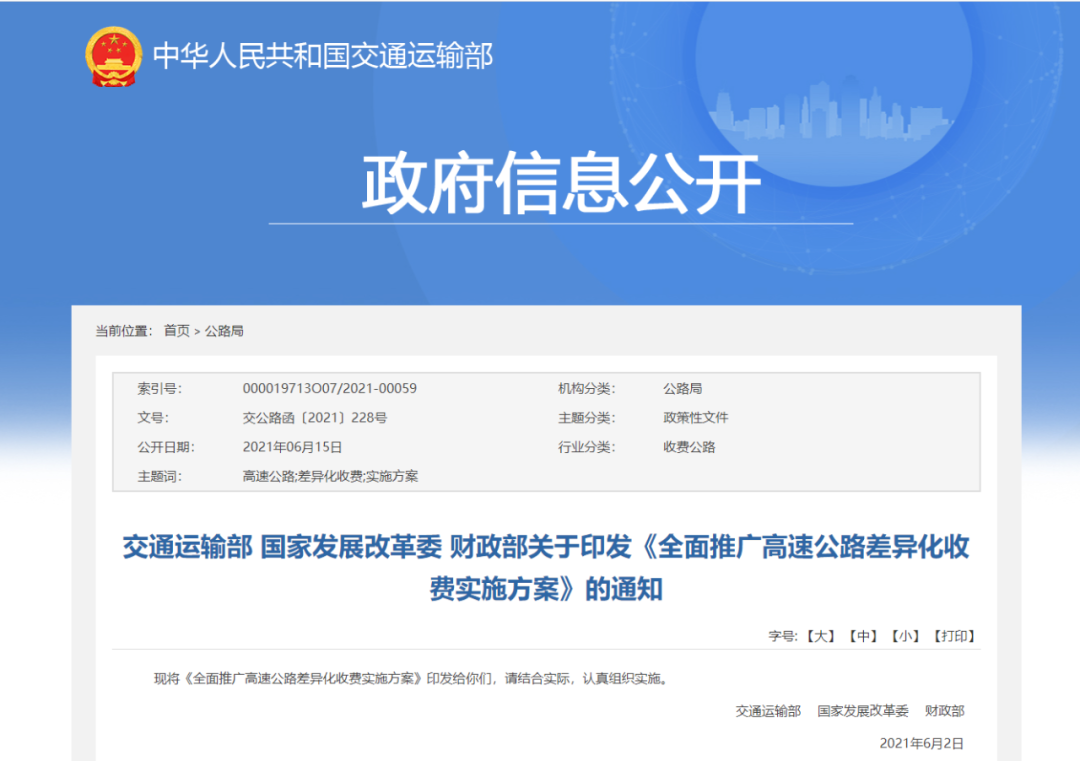
Task: Click the 字号 label
Action: point(782,636)
